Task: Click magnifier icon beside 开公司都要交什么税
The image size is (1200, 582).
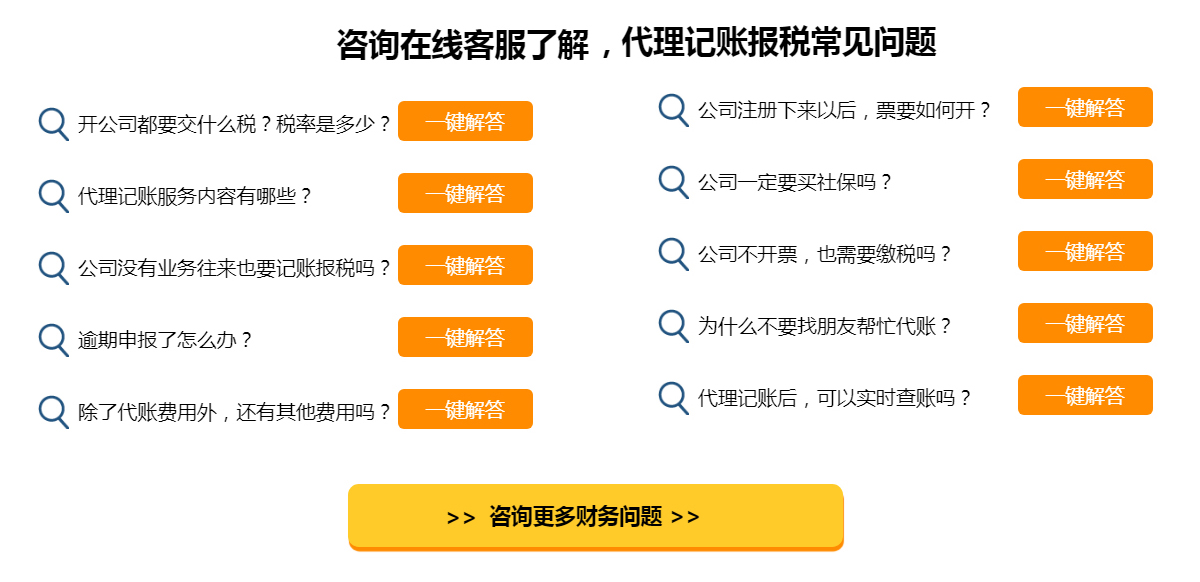Action: point(53,123)
